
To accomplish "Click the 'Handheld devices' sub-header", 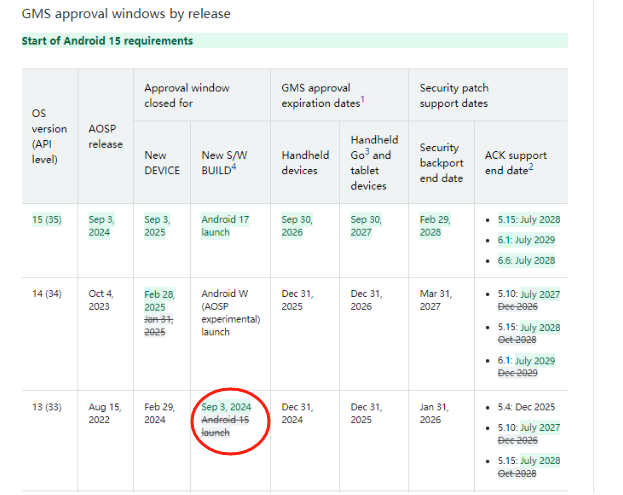I will [x=305, y=162].
